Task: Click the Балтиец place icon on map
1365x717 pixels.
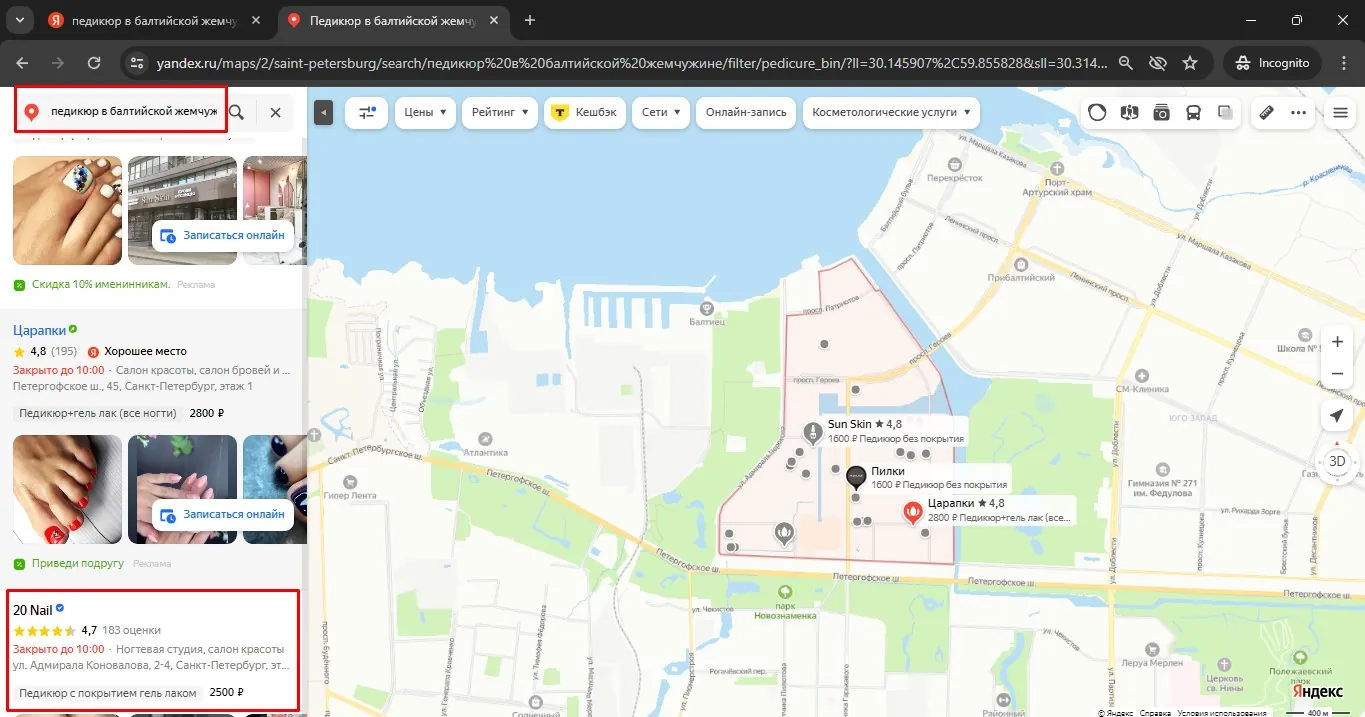Action: pyautogui.click(x=707, y=308)
